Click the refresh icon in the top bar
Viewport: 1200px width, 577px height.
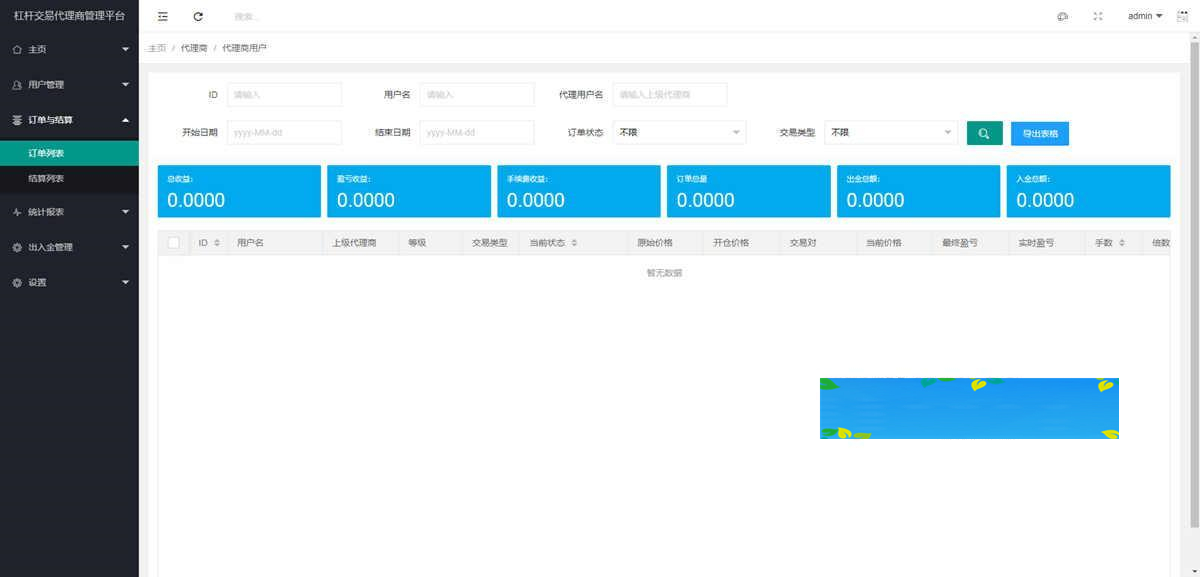[x=198, y=16]
